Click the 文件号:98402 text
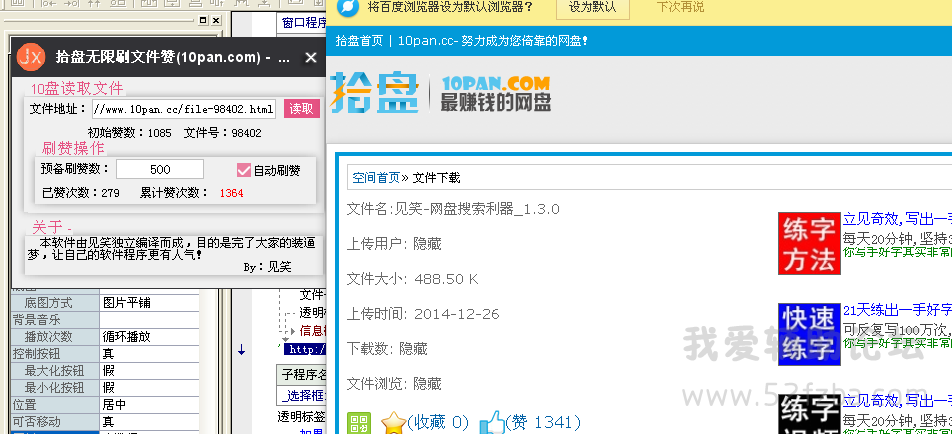The image size is (952, 434). (223, 133)
